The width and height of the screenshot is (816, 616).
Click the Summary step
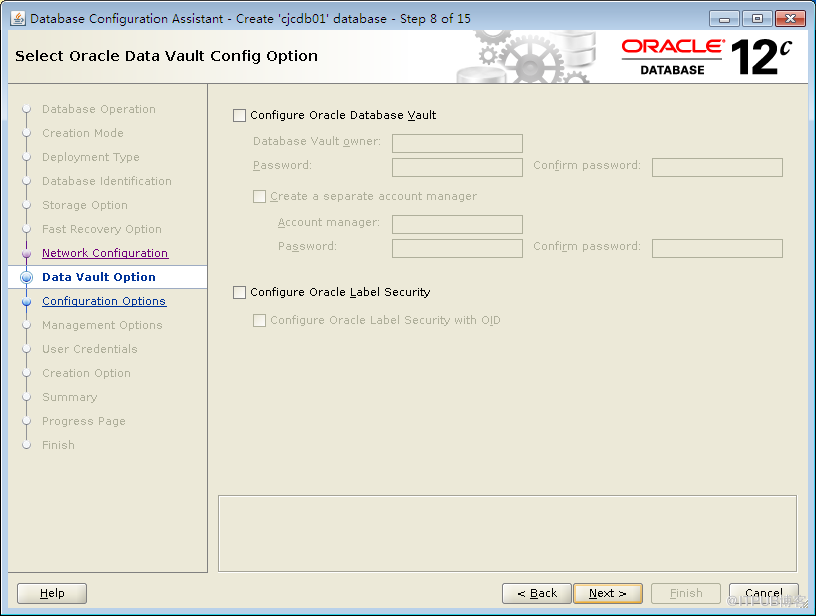pyautogui.click(x=70, y=397)
